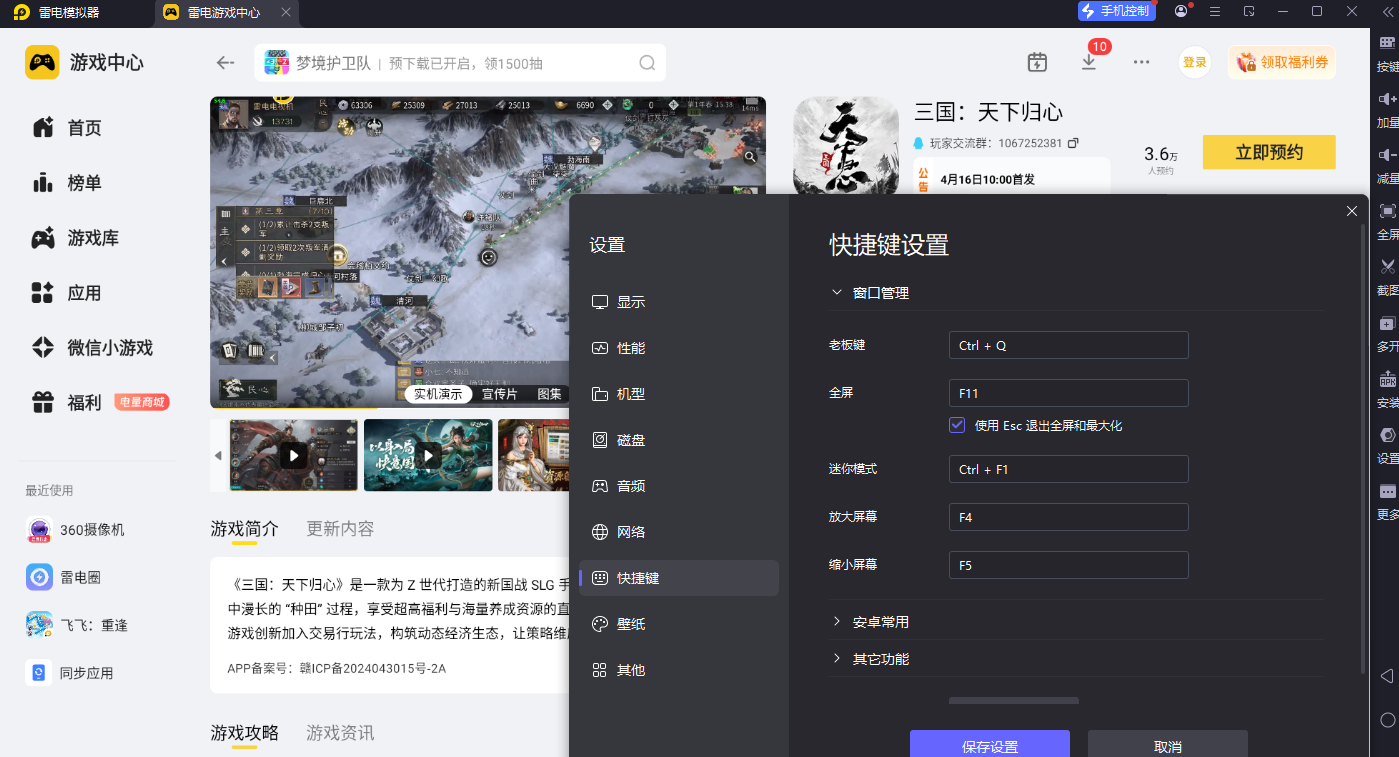Toggle 使用 Esc 退出全屏和最大化 checkbox
The width and height of the screenshot is (1399, 757).
[957, 425]
